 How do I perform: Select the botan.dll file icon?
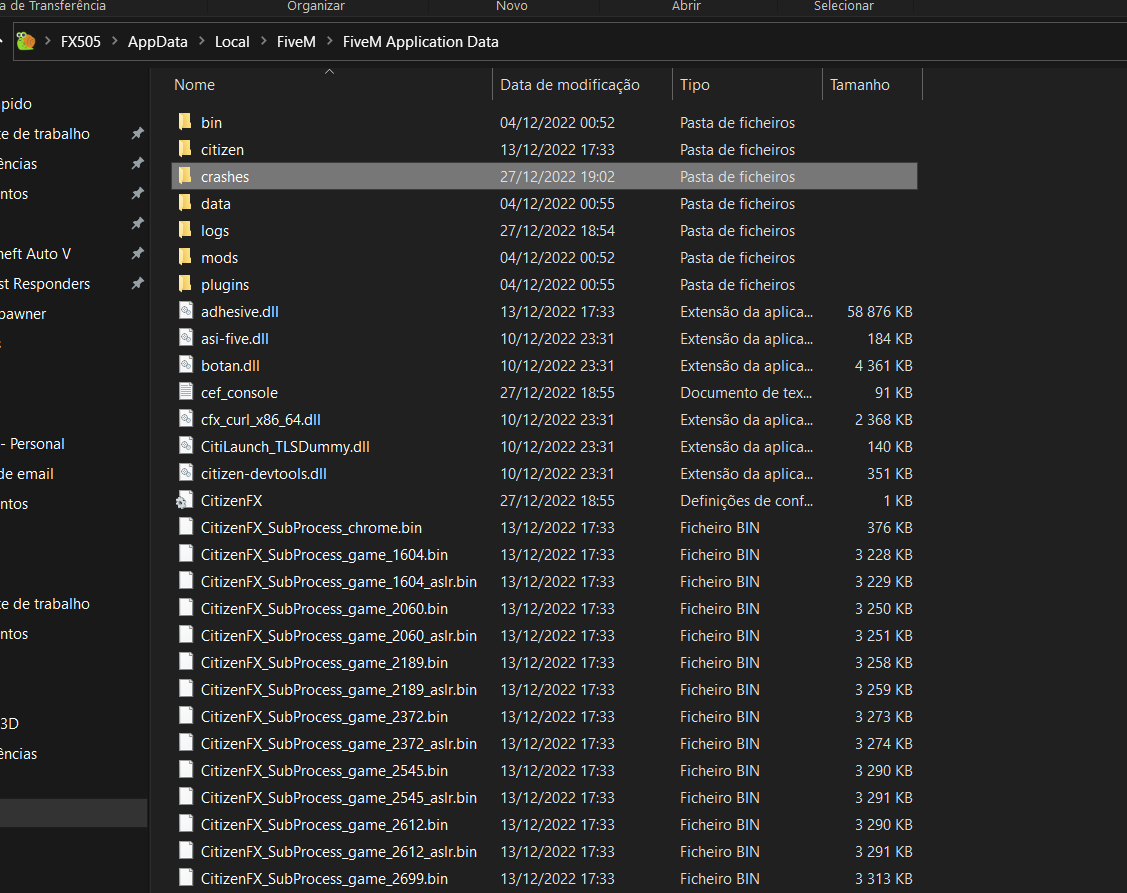click(185, 365)
